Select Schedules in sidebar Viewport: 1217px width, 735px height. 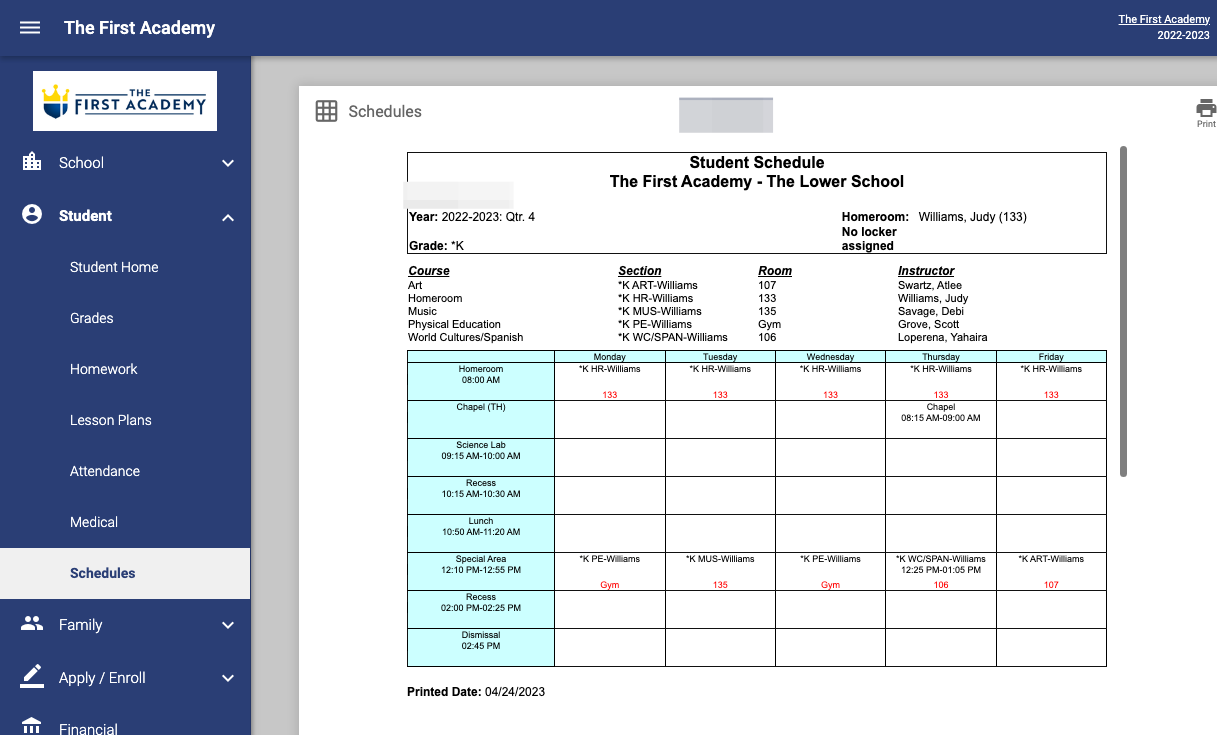pyautogui.click(x=125, y=573)
